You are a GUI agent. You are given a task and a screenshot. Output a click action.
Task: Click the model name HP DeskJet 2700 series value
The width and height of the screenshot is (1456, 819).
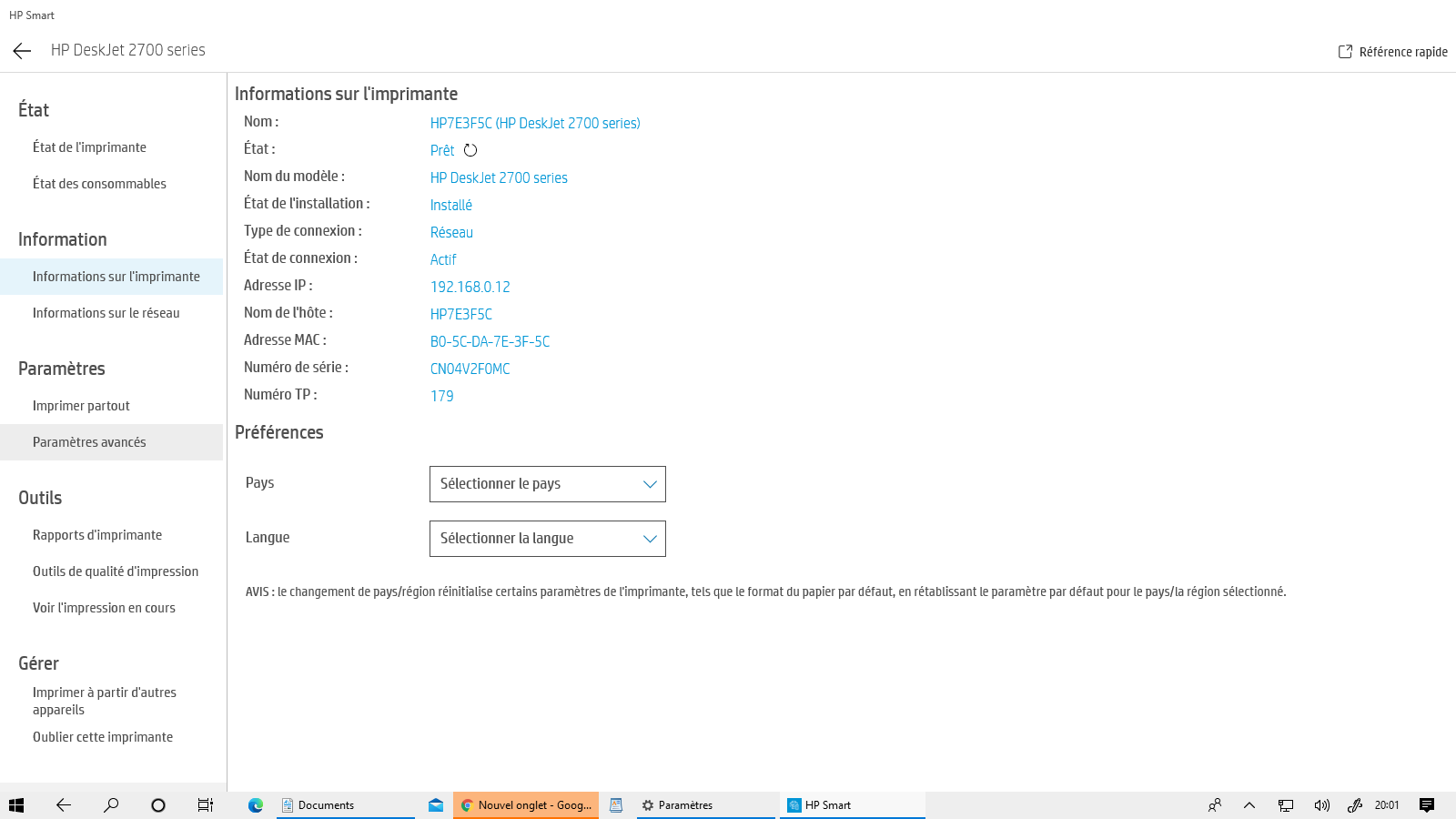[499, 177]
